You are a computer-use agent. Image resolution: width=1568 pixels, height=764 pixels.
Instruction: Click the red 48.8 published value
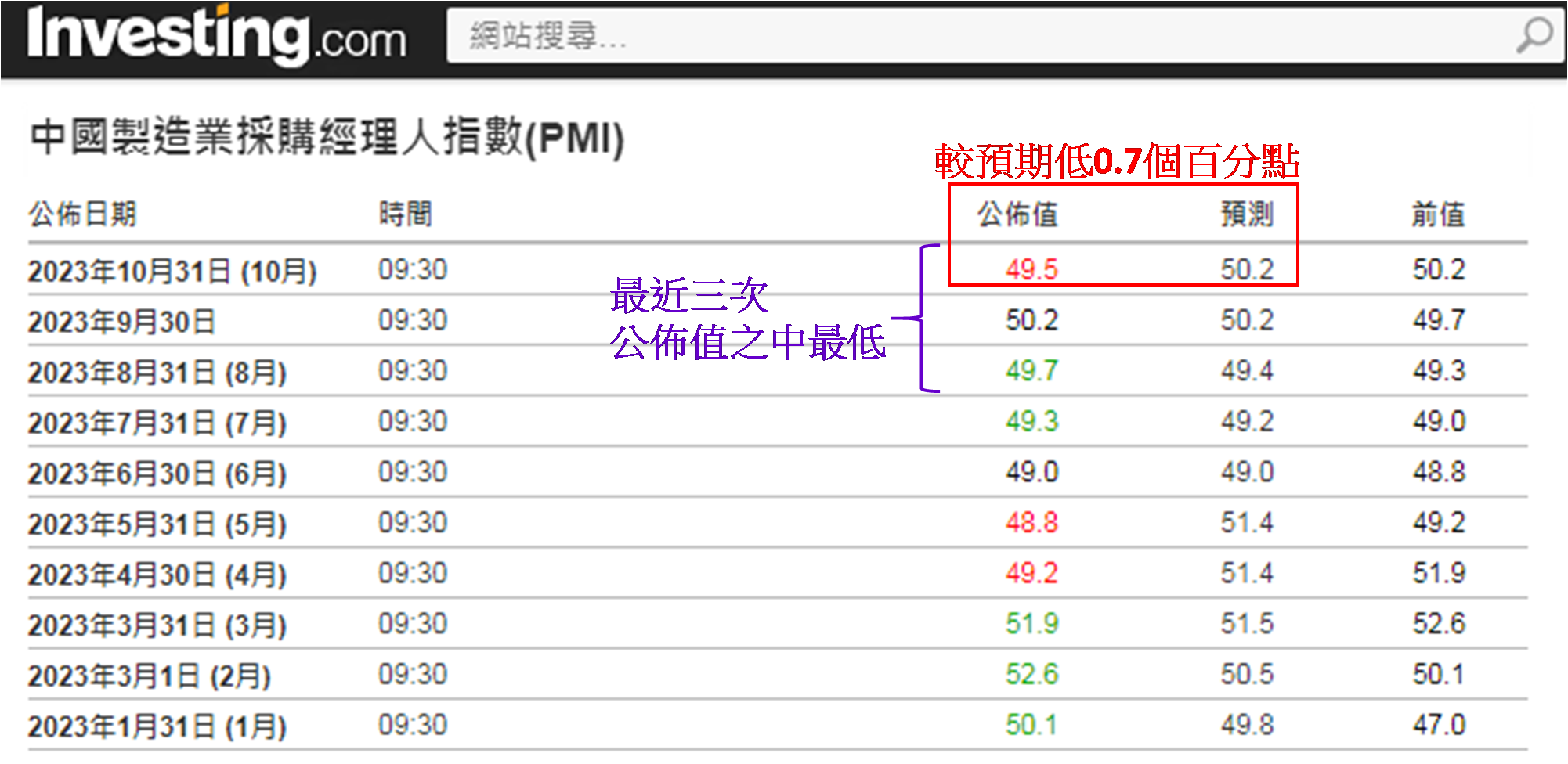(1031, 523)
